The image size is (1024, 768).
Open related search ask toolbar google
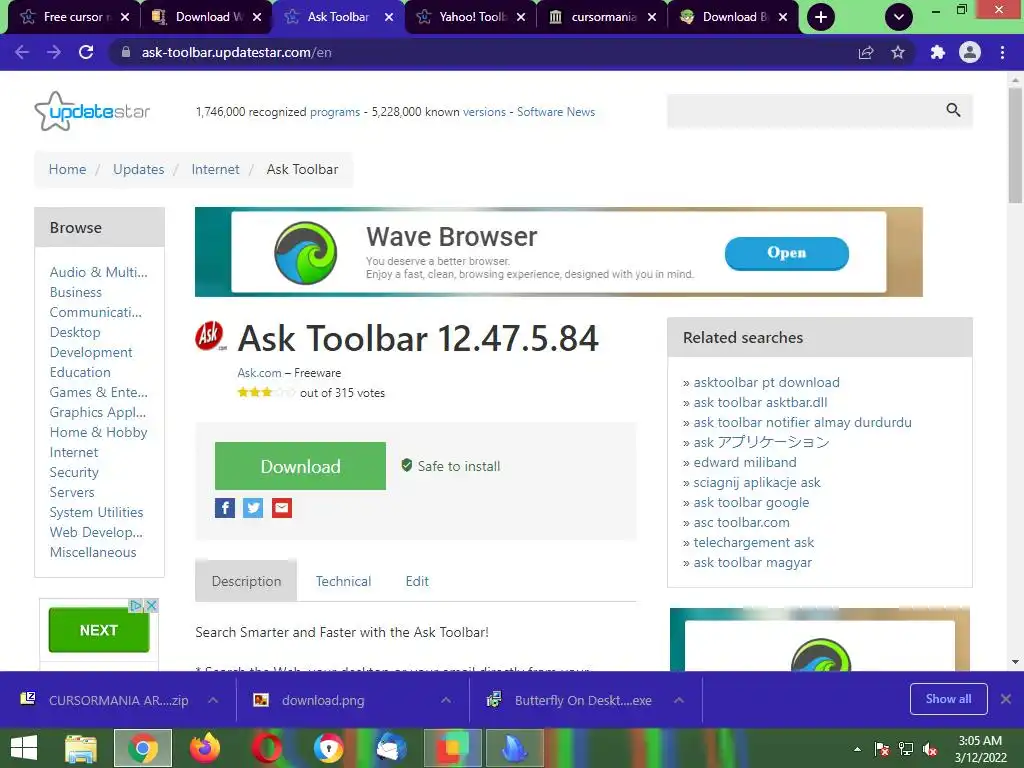coord(751,503)
